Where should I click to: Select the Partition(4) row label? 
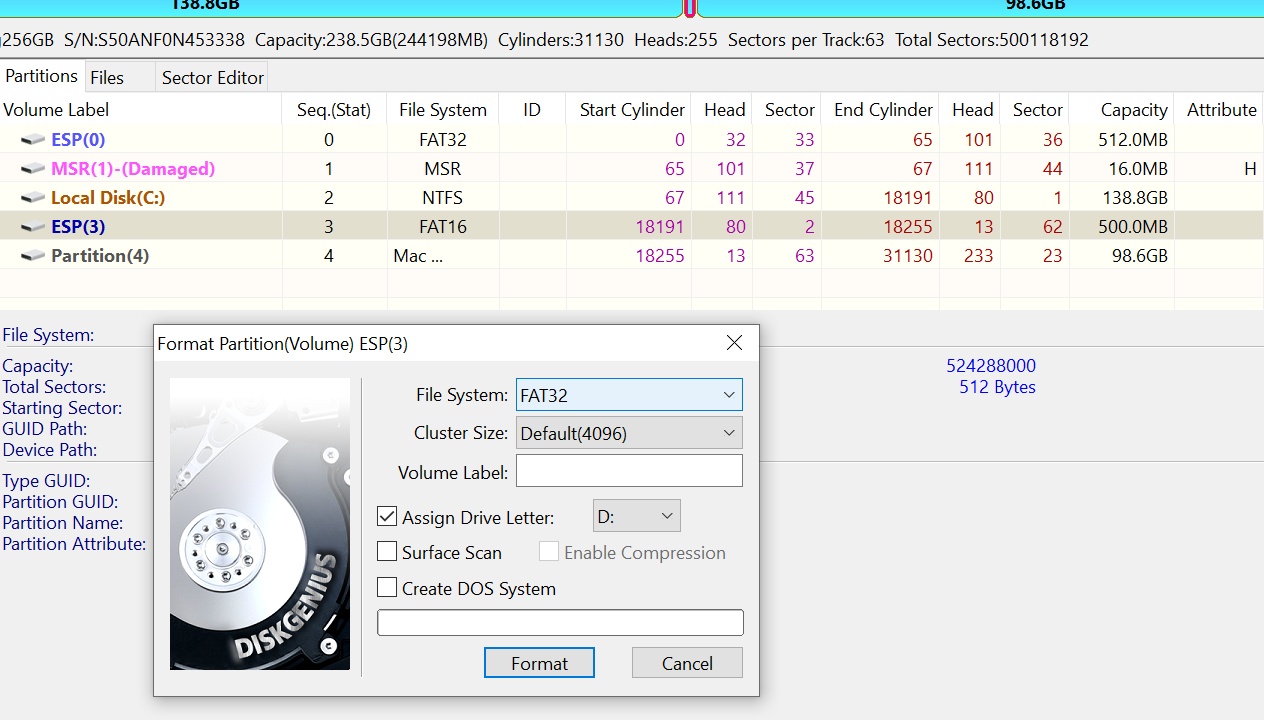[x=100, y=256]
